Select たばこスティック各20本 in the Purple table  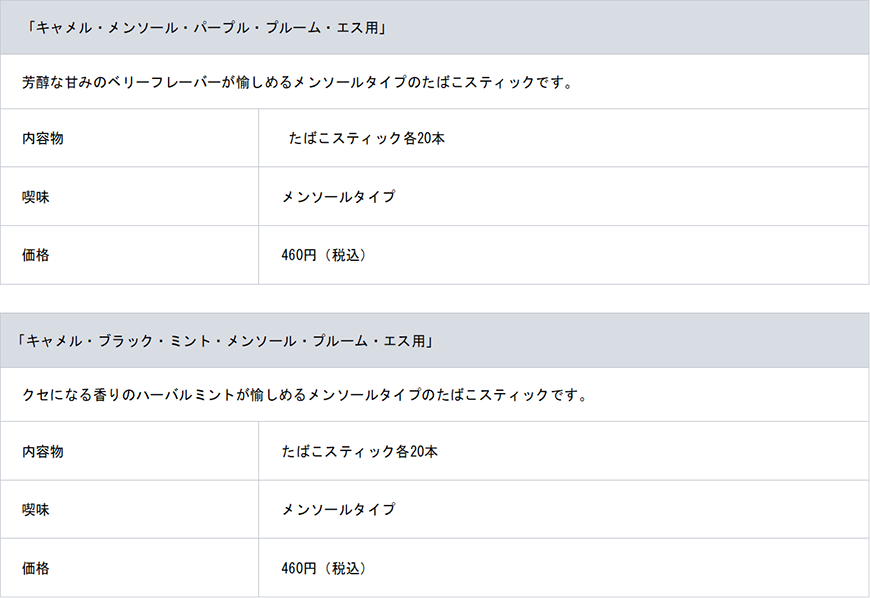pos(366,138)
